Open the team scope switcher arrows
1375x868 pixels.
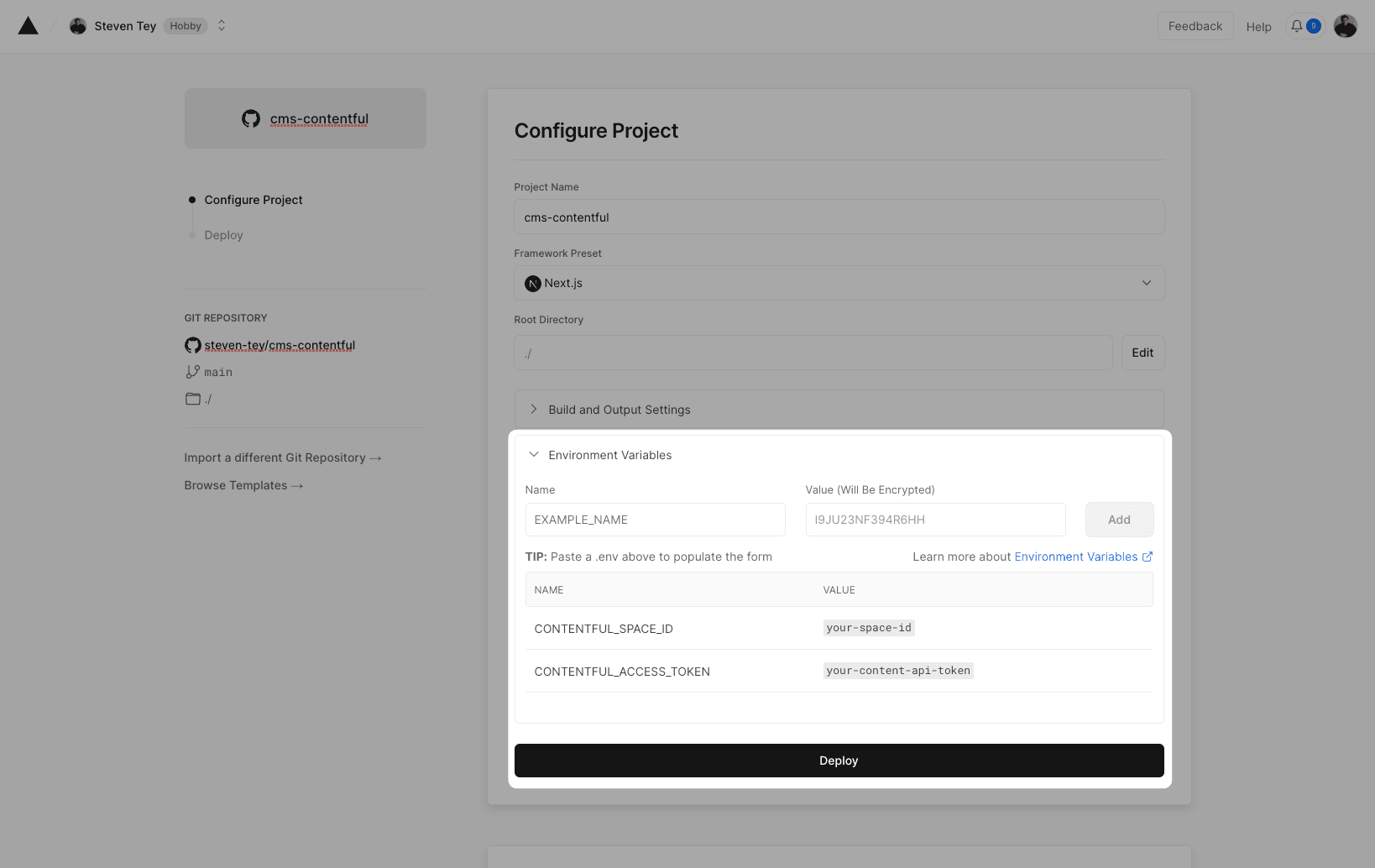[x=222, y=26]
